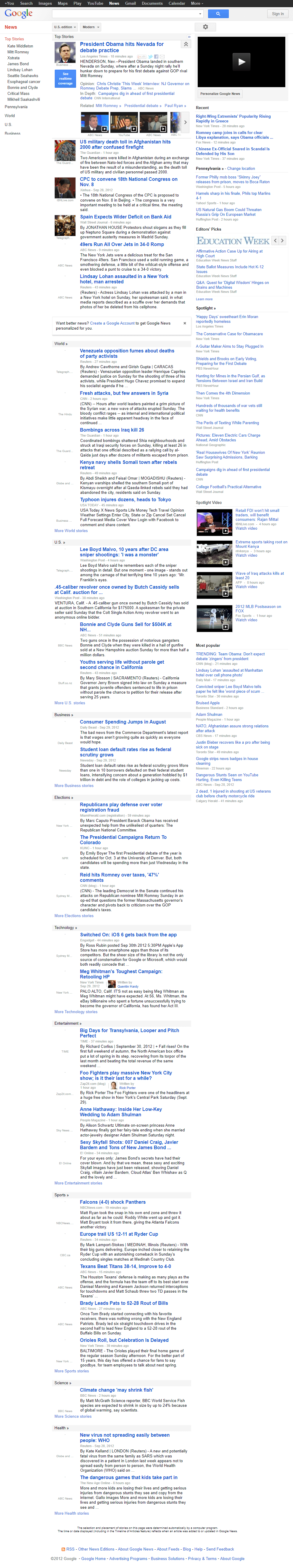Open the Obama story thumbnail image
This screenshot has height=1568, width=293.
click(x=65, y=52)
